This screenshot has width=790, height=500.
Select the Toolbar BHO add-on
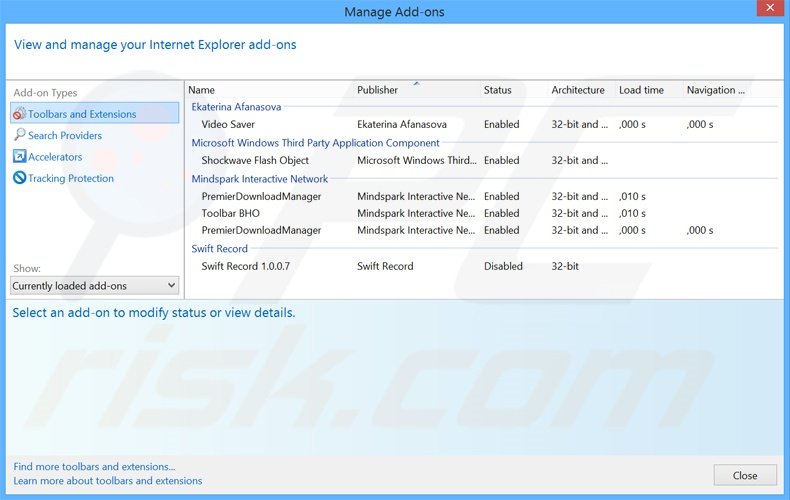point(230,213)
